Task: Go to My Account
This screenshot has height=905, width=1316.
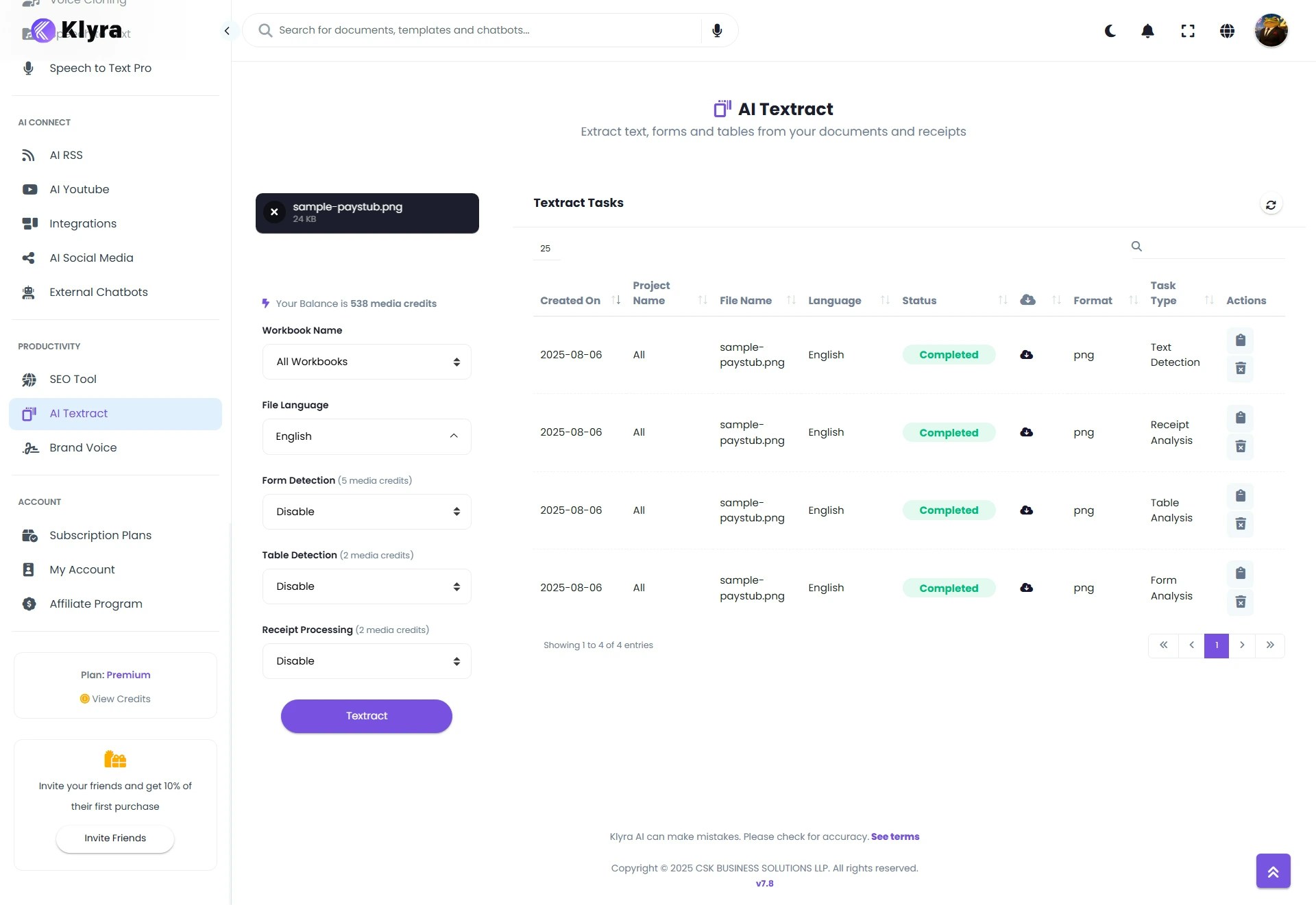Action: click(81, 569)
